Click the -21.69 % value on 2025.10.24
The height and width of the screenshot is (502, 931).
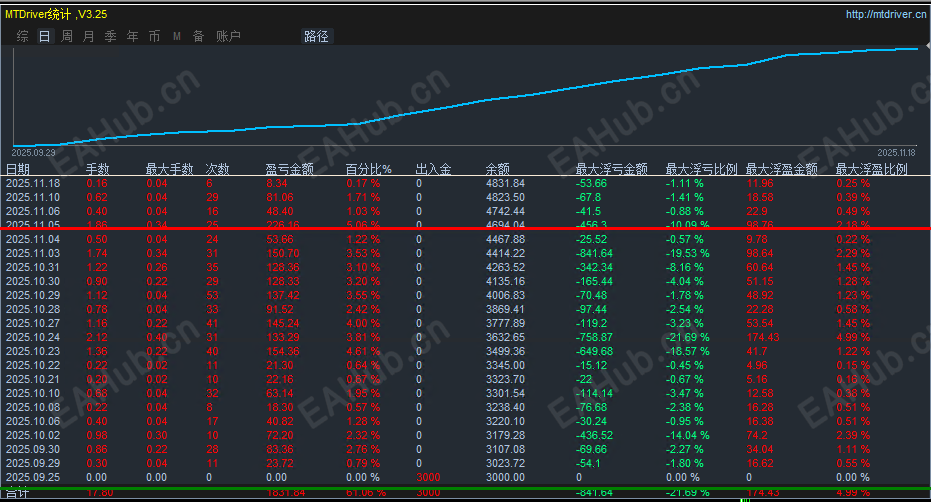click(688, 337)
